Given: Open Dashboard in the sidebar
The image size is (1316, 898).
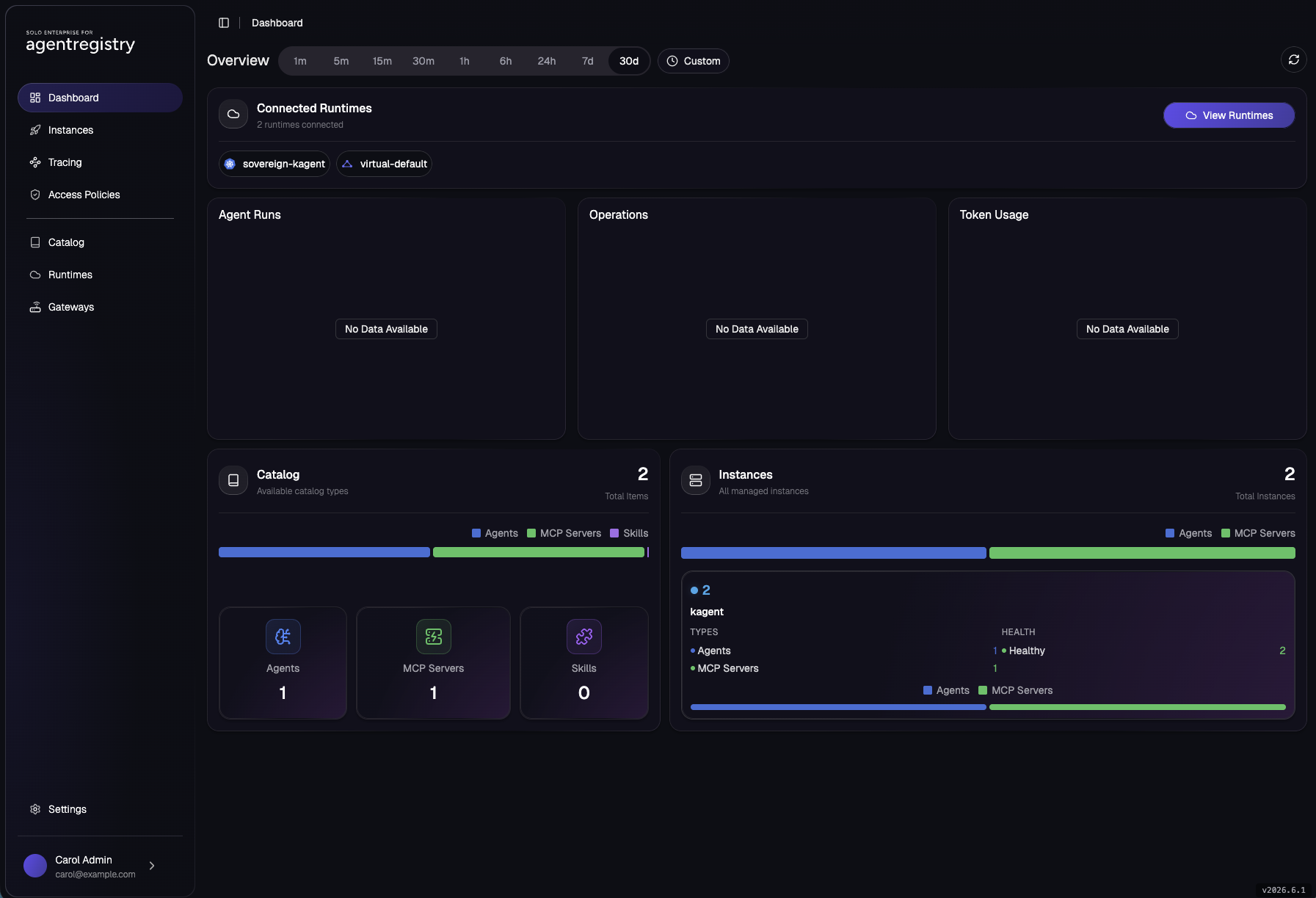Looking at the screenshot, I should click(100, 98).
